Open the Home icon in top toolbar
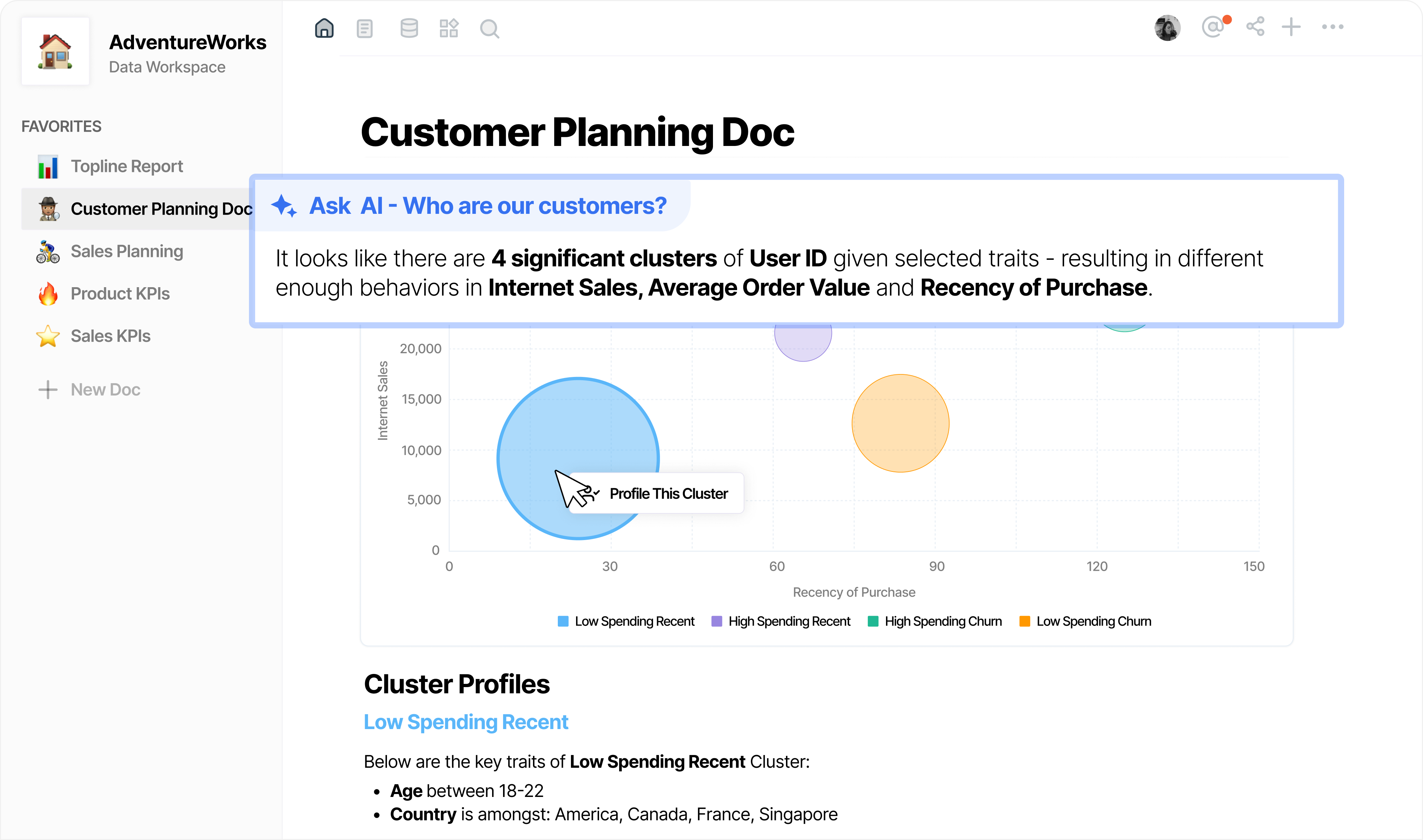Viewport: 1423px width, 840px height. point(324,28)
